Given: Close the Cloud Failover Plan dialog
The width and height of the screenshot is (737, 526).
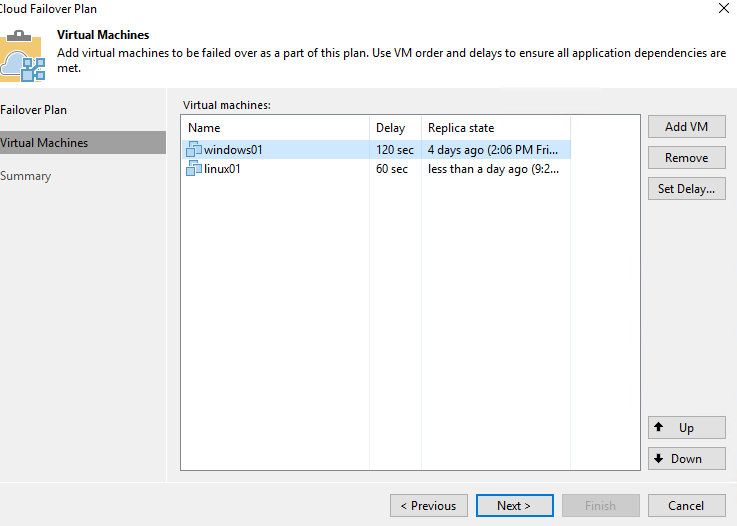Looking at the screenshot, I should pos(723,8).
